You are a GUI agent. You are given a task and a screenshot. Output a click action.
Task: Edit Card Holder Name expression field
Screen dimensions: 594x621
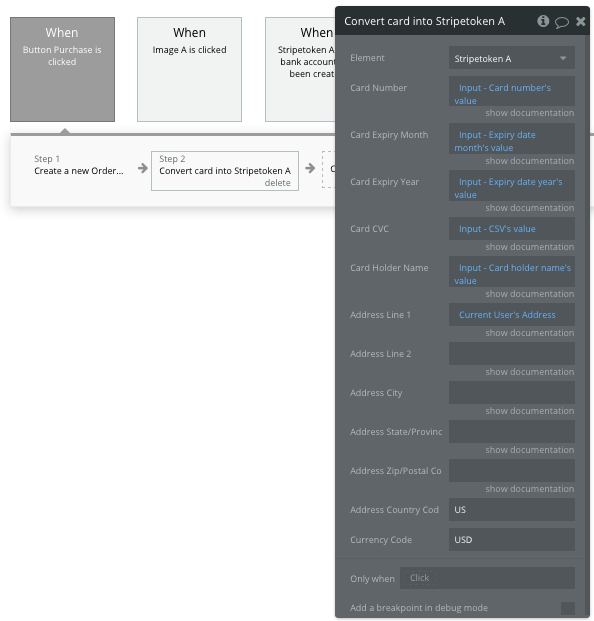(512, 271)
